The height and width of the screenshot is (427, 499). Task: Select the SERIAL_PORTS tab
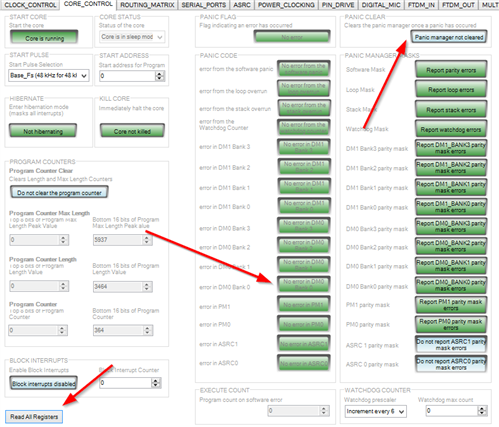pos(203,5)
